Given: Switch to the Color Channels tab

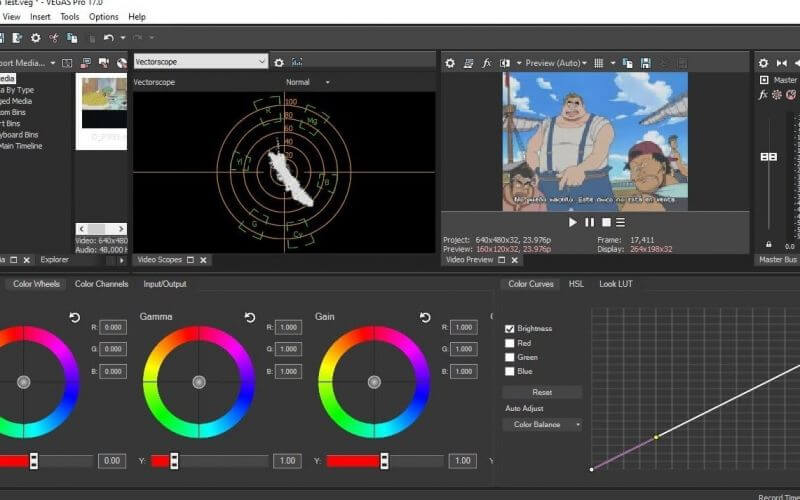Looking at the screenshot, I should tap(102, 284).
